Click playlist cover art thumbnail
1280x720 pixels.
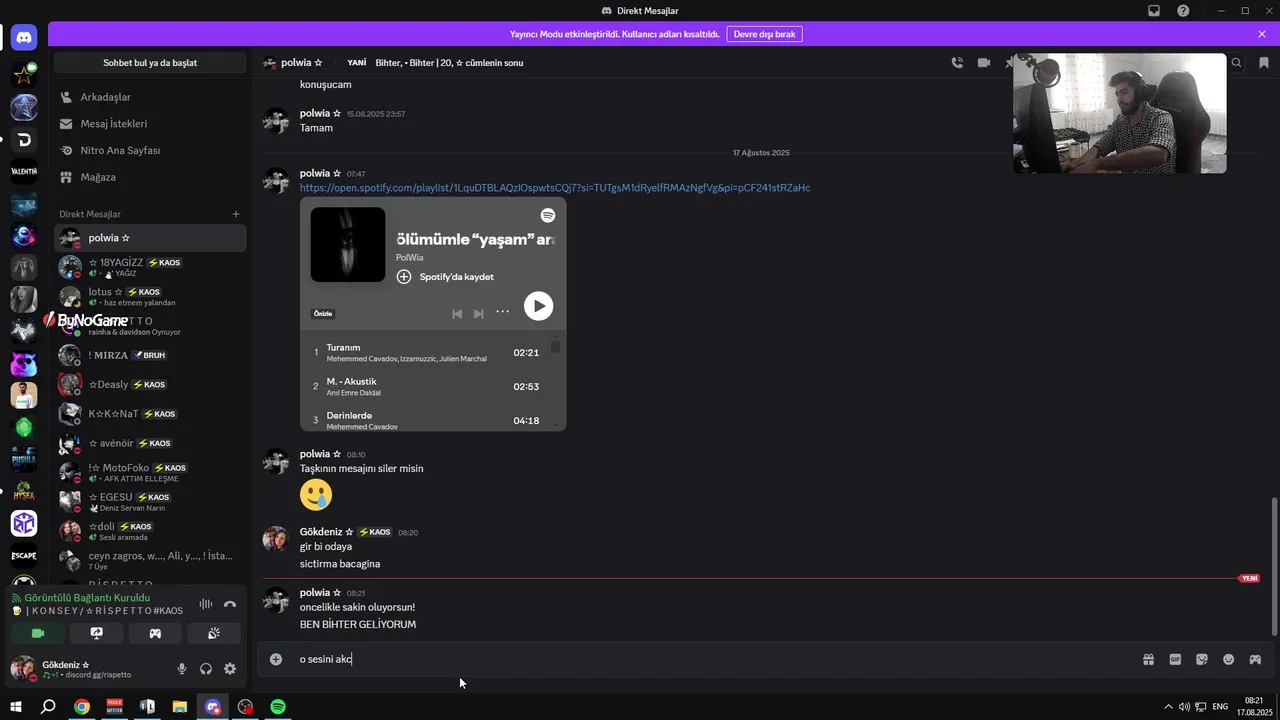pos(347,245)
